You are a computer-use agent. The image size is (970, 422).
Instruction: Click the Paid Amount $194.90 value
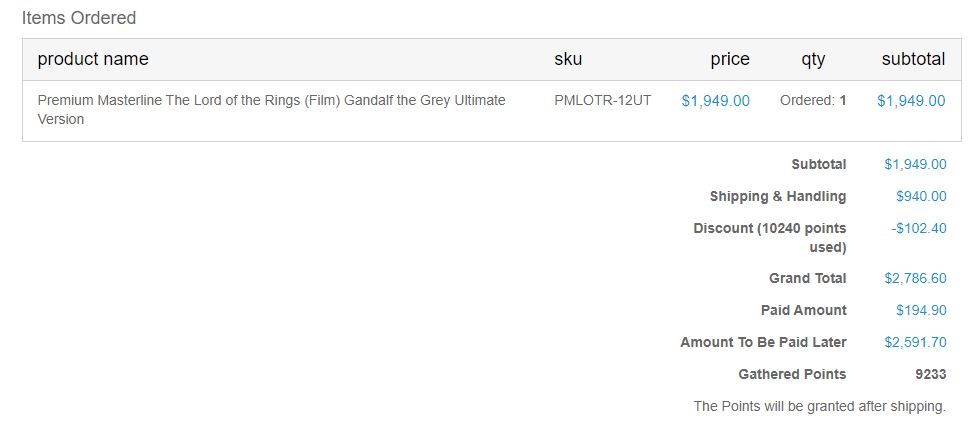pos(921,310)
